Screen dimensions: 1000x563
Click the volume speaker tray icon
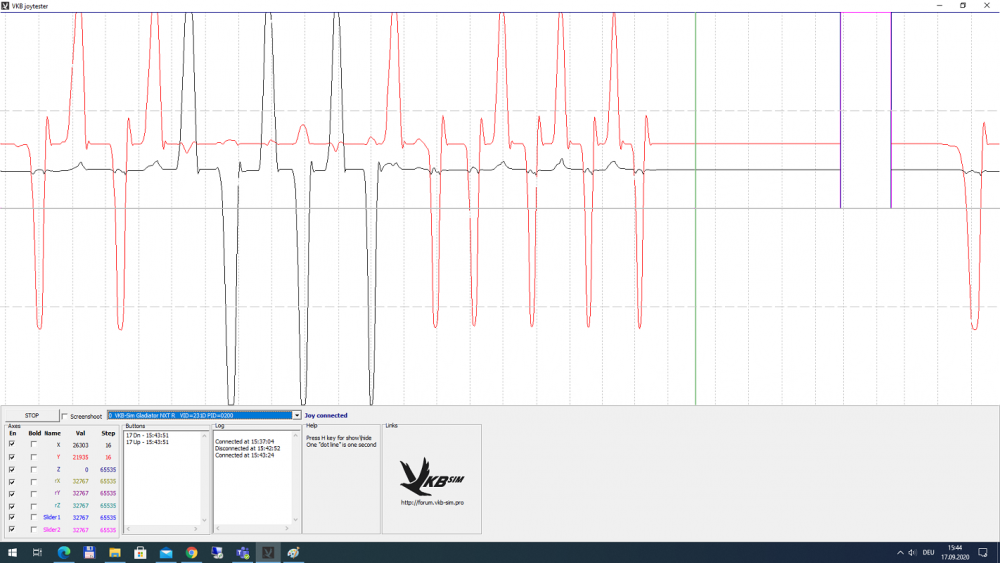tap(913, 552)
